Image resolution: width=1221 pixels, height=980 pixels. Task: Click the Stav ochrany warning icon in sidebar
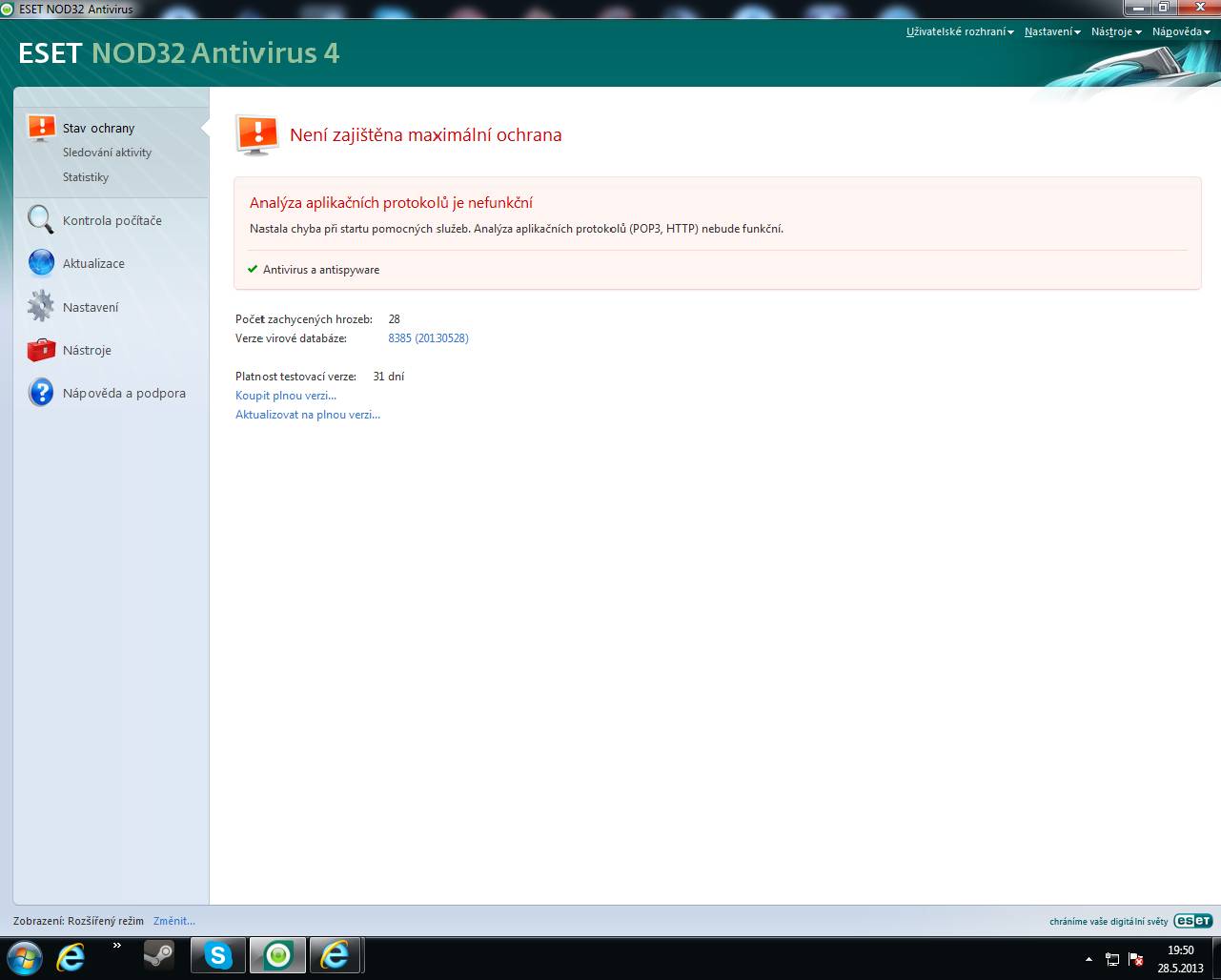41,128
